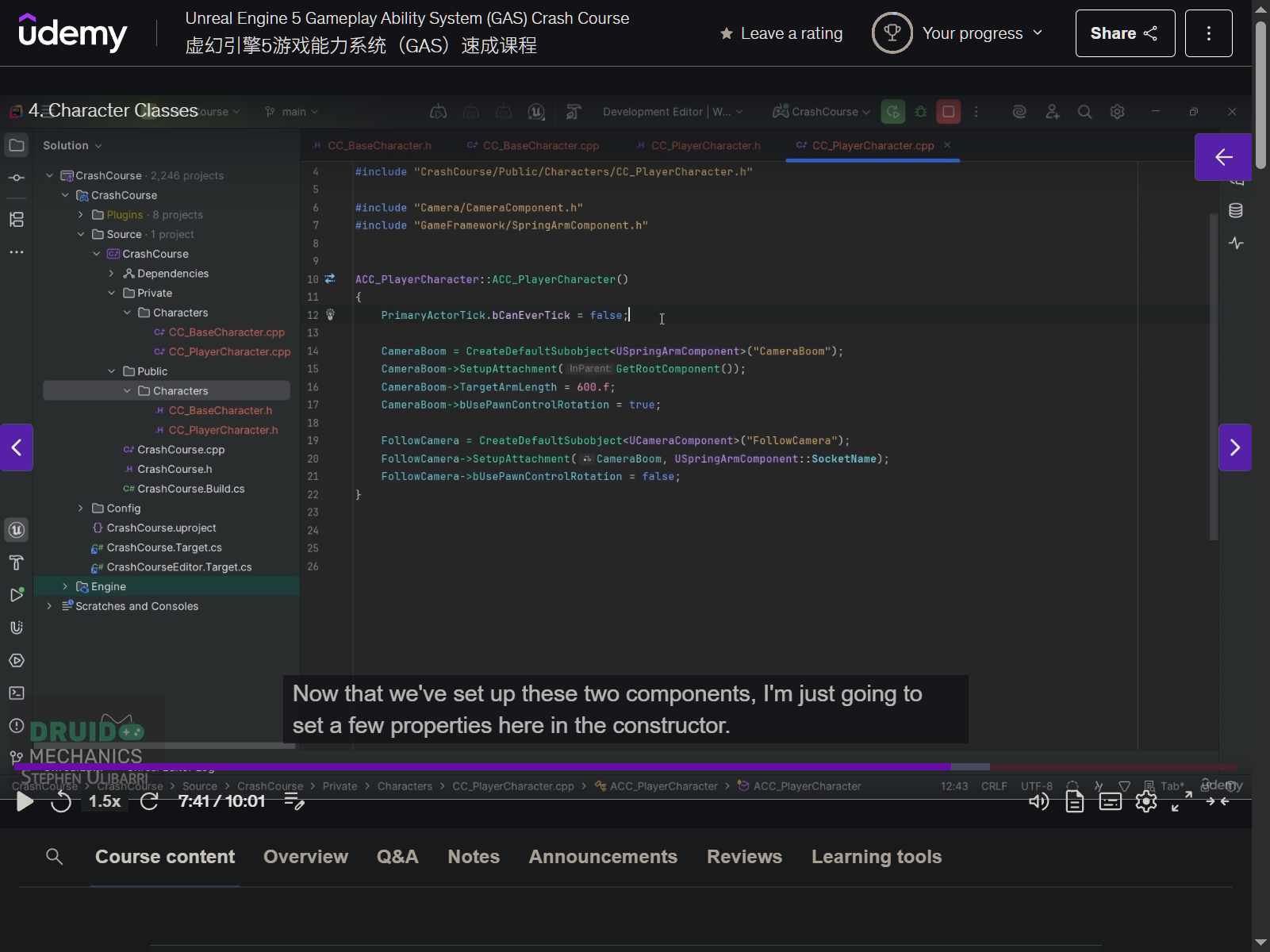
Task: Open the CC_BaseCharacter.cpp editor tab
Action: pyautogui.click(x=533, y=145)
